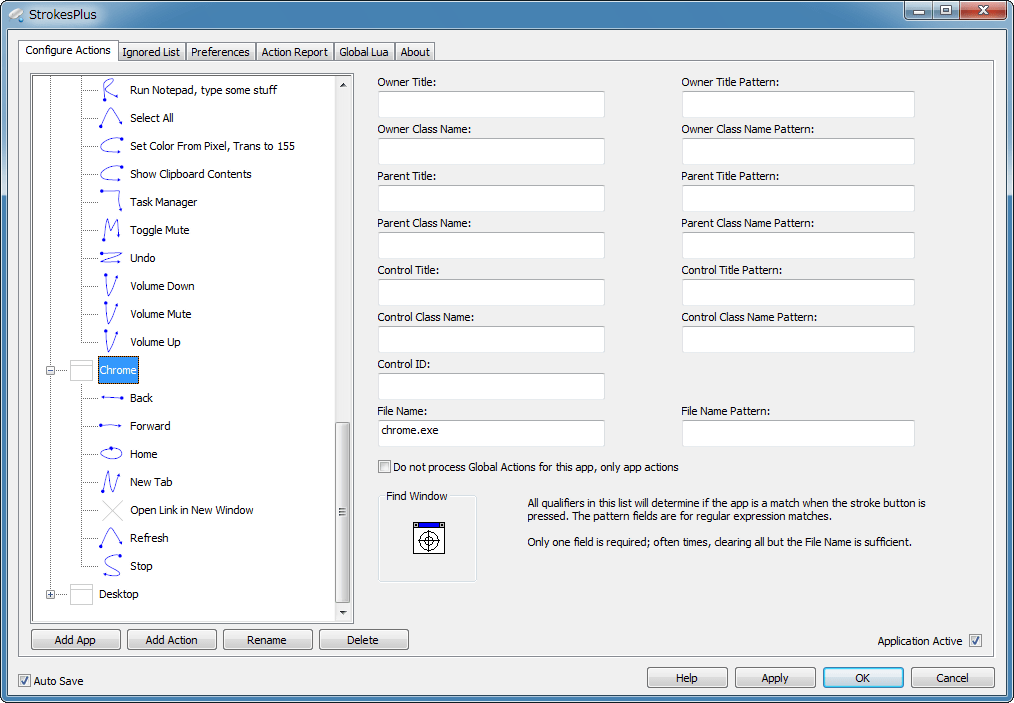Click the Select All gesture icon
This screenshot has width=1014, height=703.
[x=111, y=118]
